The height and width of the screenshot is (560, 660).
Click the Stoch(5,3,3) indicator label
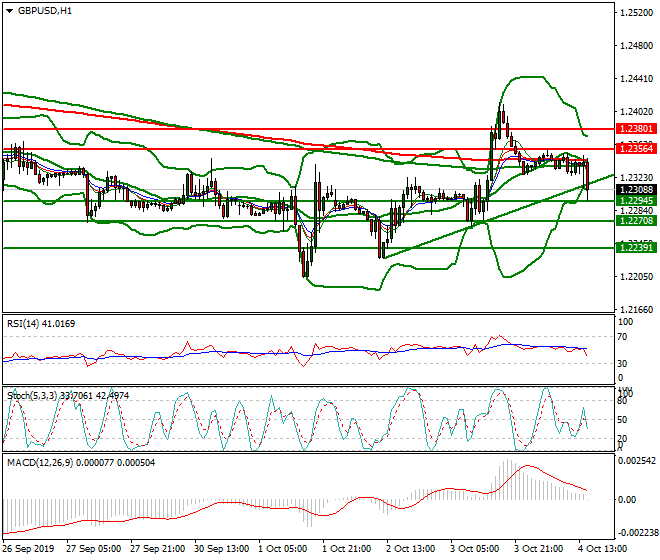click(68, 395)
